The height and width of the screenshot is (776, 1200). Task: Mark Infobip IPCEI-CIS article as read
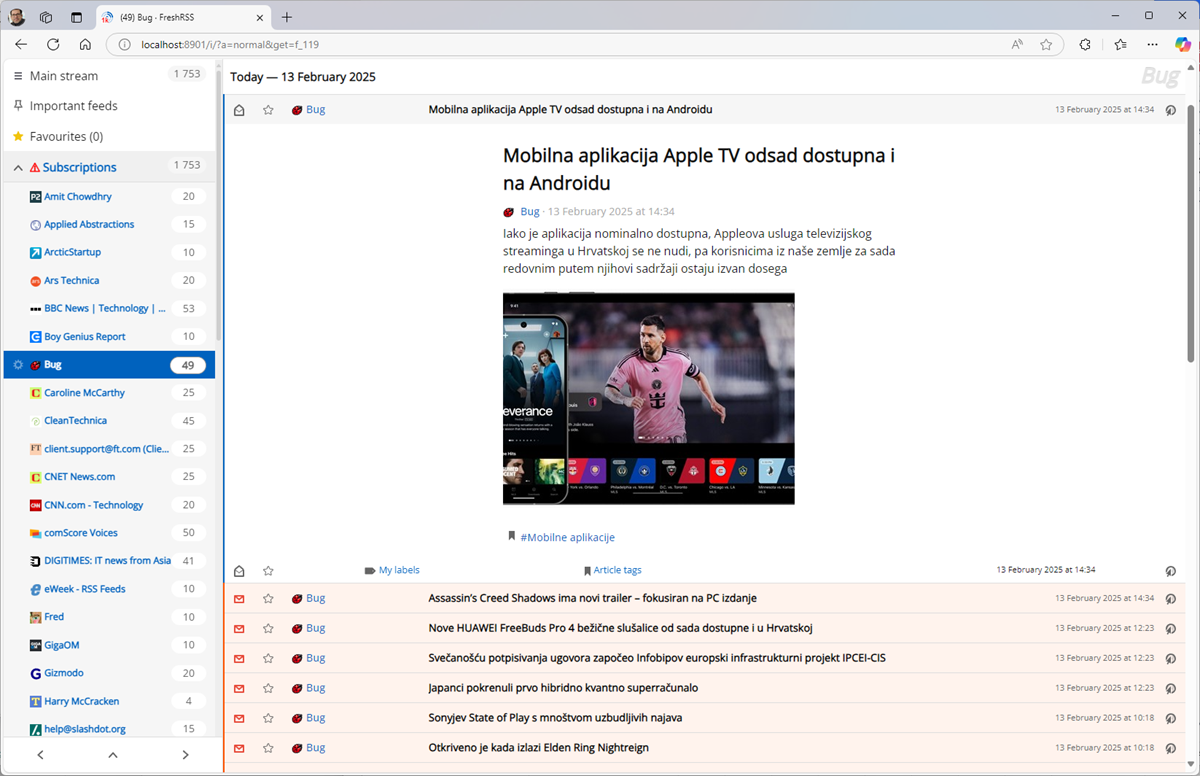(239, 658)
